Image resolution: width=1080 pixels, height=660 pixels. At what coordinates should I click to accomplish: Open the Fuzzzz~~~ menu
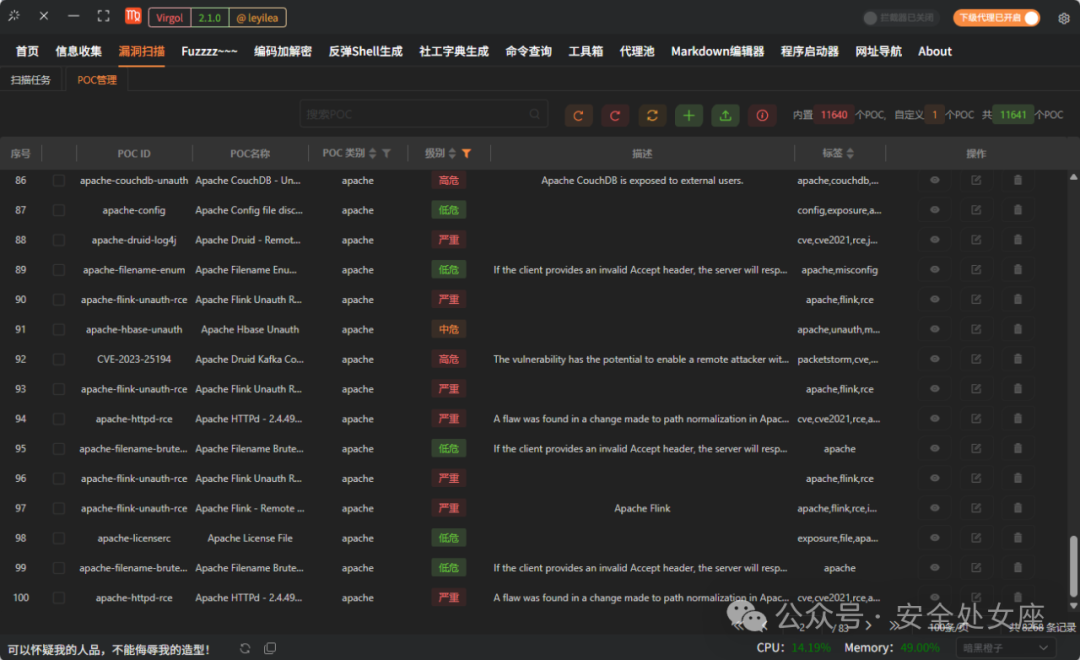pyautogui.click(x=209, y=51)
